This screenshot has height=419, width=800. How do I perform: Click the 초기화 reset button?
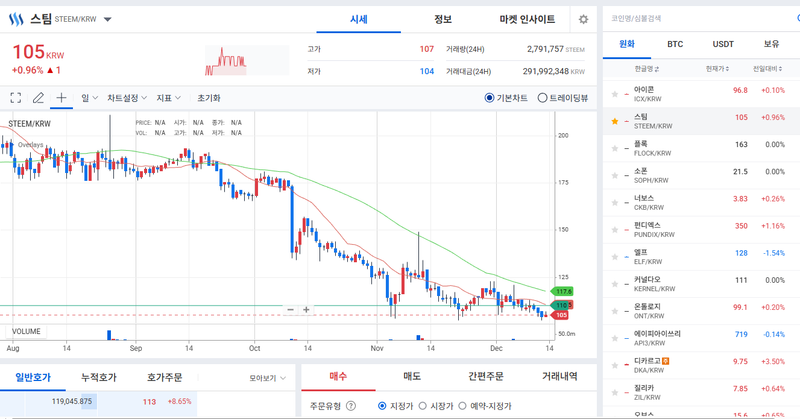pos(209,98)
